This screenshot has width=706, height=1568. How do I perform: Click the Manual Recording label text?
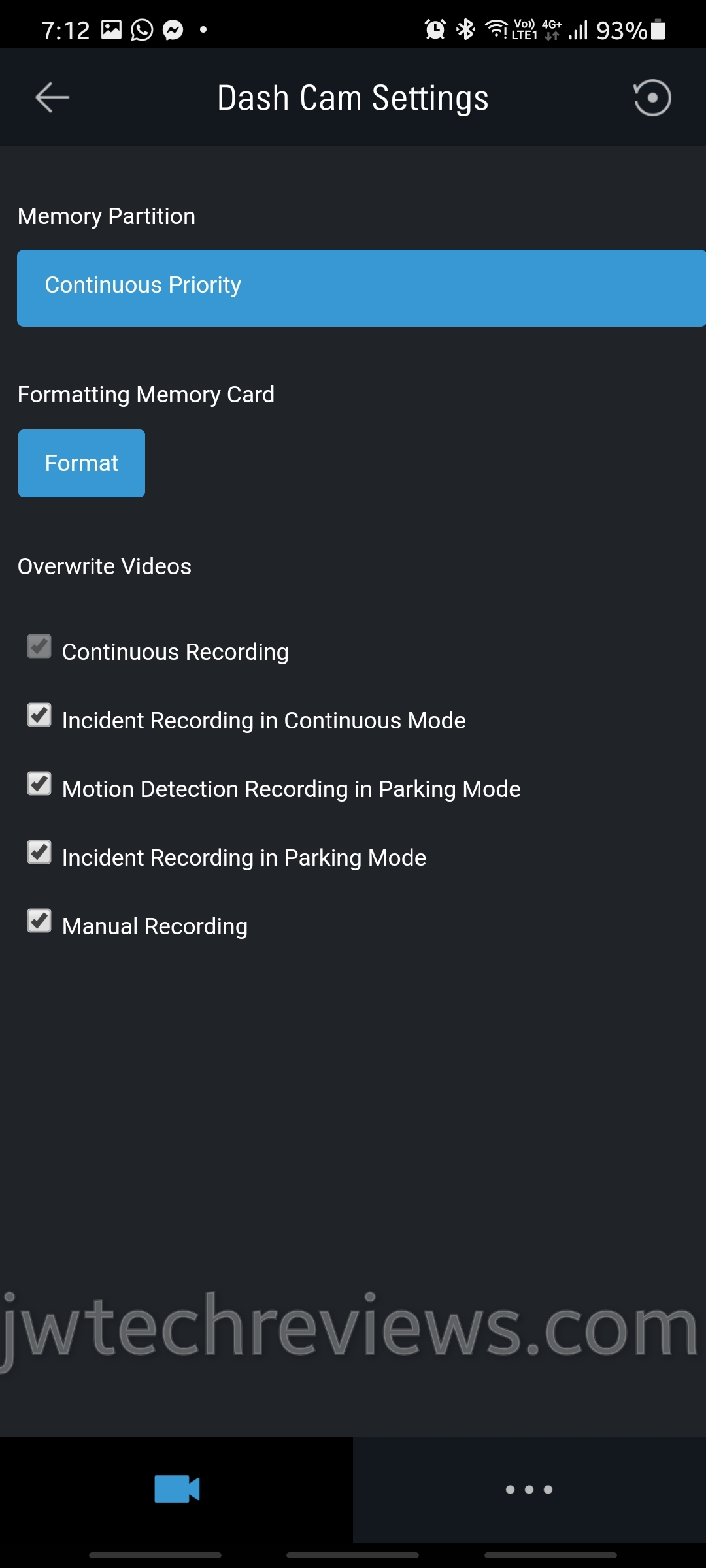pyautogui.click(x=155, y=926)
